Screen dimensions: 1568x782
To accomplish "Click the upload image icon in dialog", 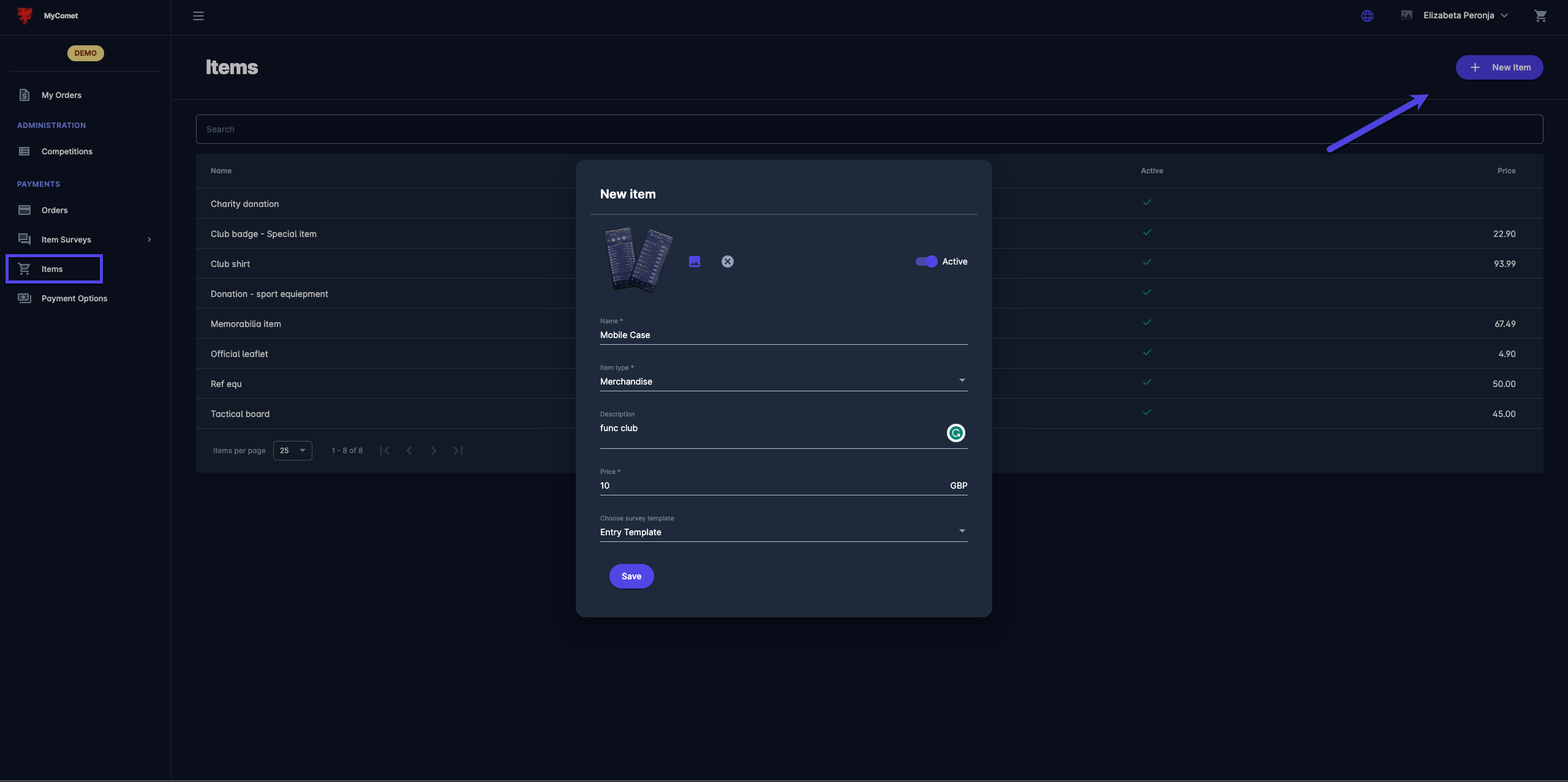I will tap(695, 261).
